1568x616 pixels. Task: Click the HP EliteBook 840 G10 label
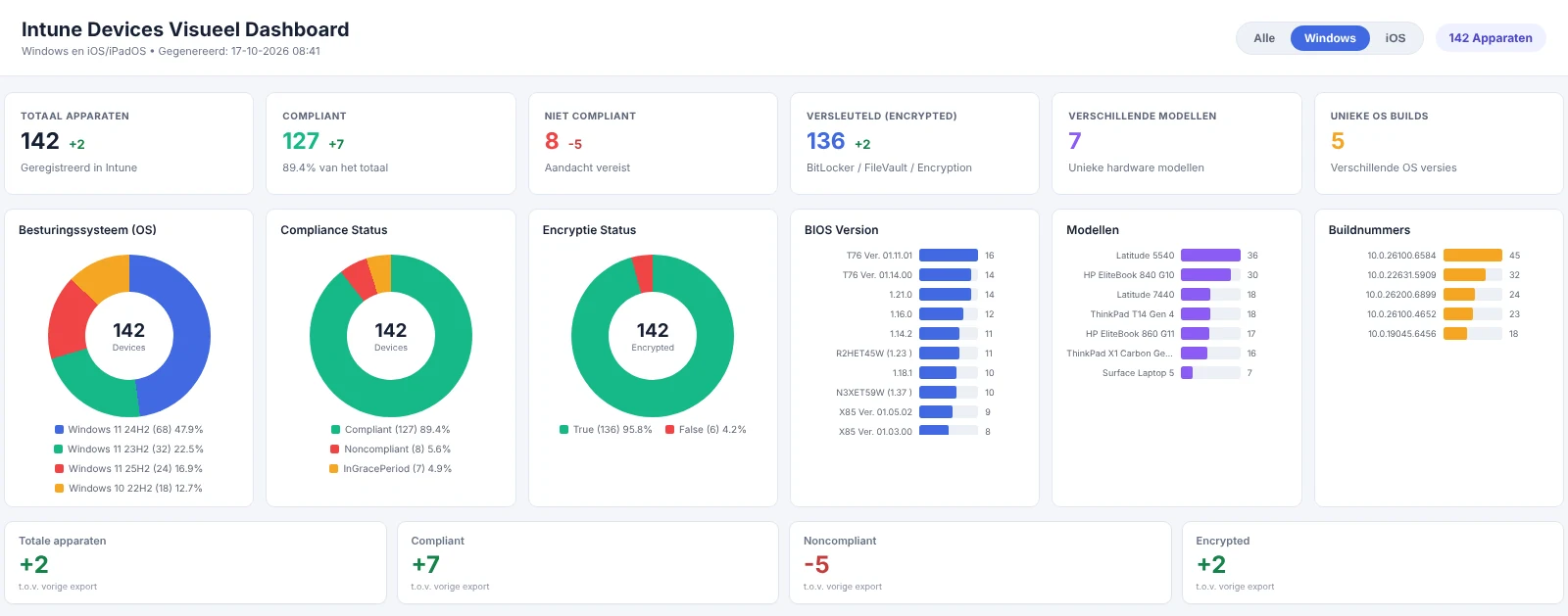point(1129,275)
